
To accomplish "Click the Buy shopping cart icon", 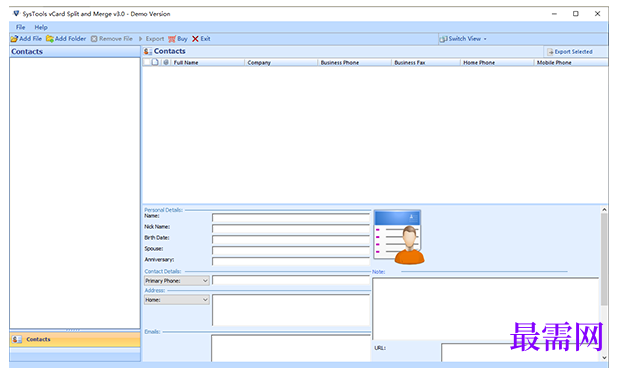I will [172, 39].
